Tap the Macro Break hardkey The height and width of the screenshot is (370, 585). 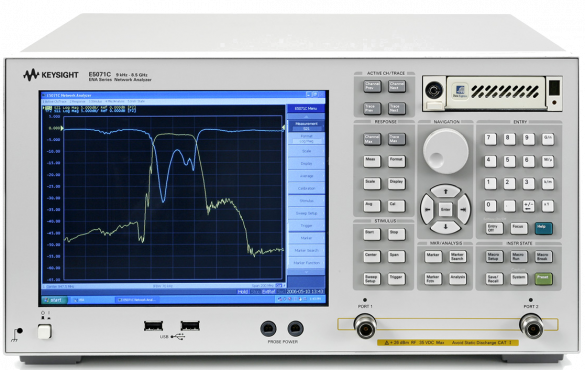[x=543, y=257]
